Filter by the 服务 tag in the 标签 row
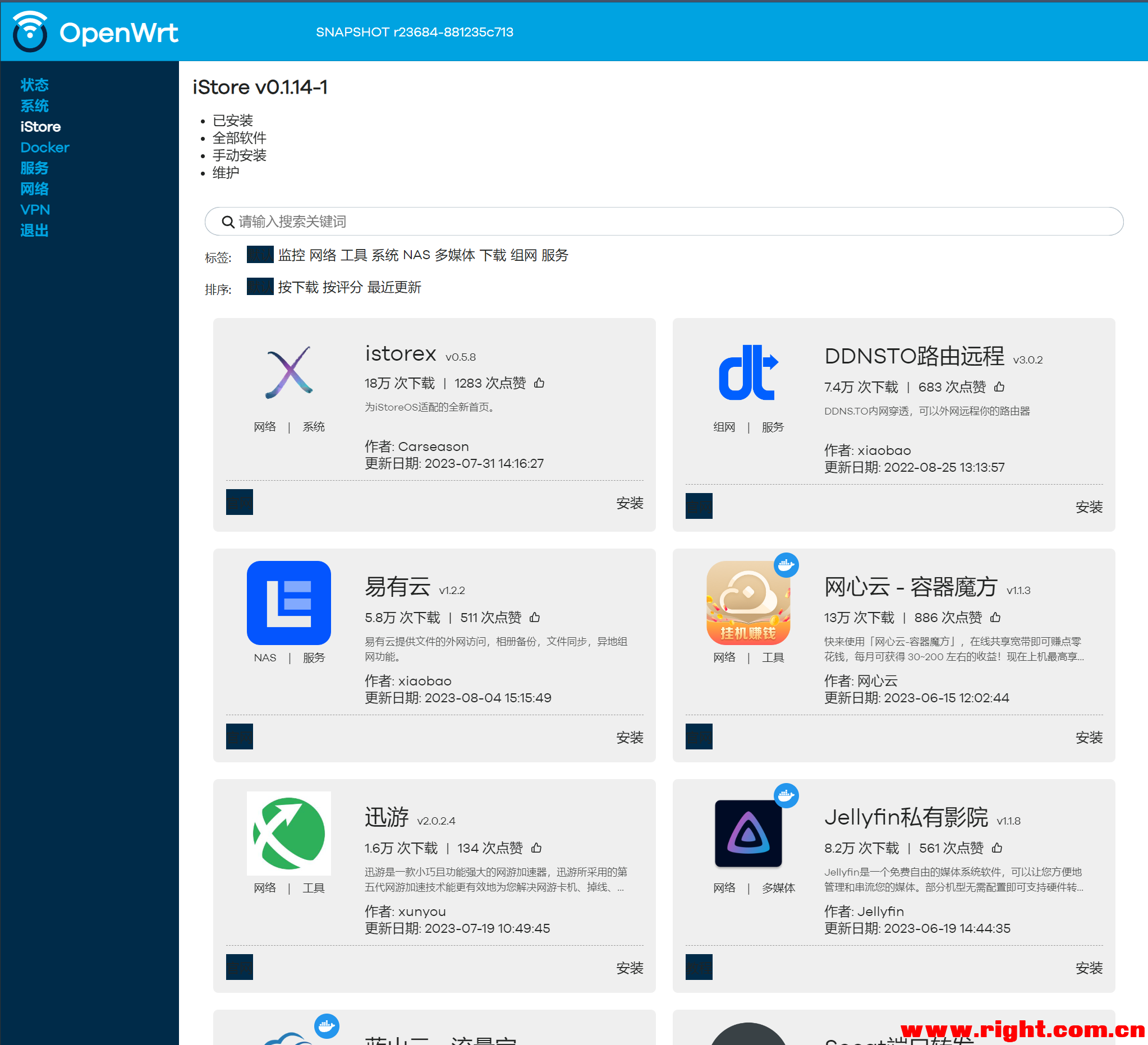The image size is (1148, 1045). tap(554, 255)
